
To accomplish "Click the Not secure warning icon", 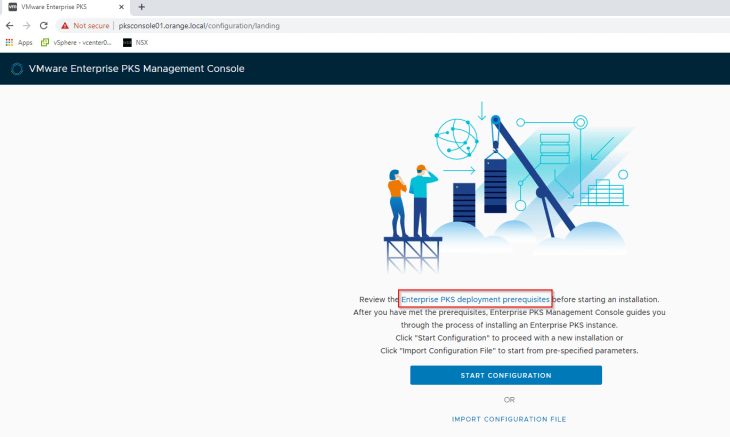I will tap(66, 25).
